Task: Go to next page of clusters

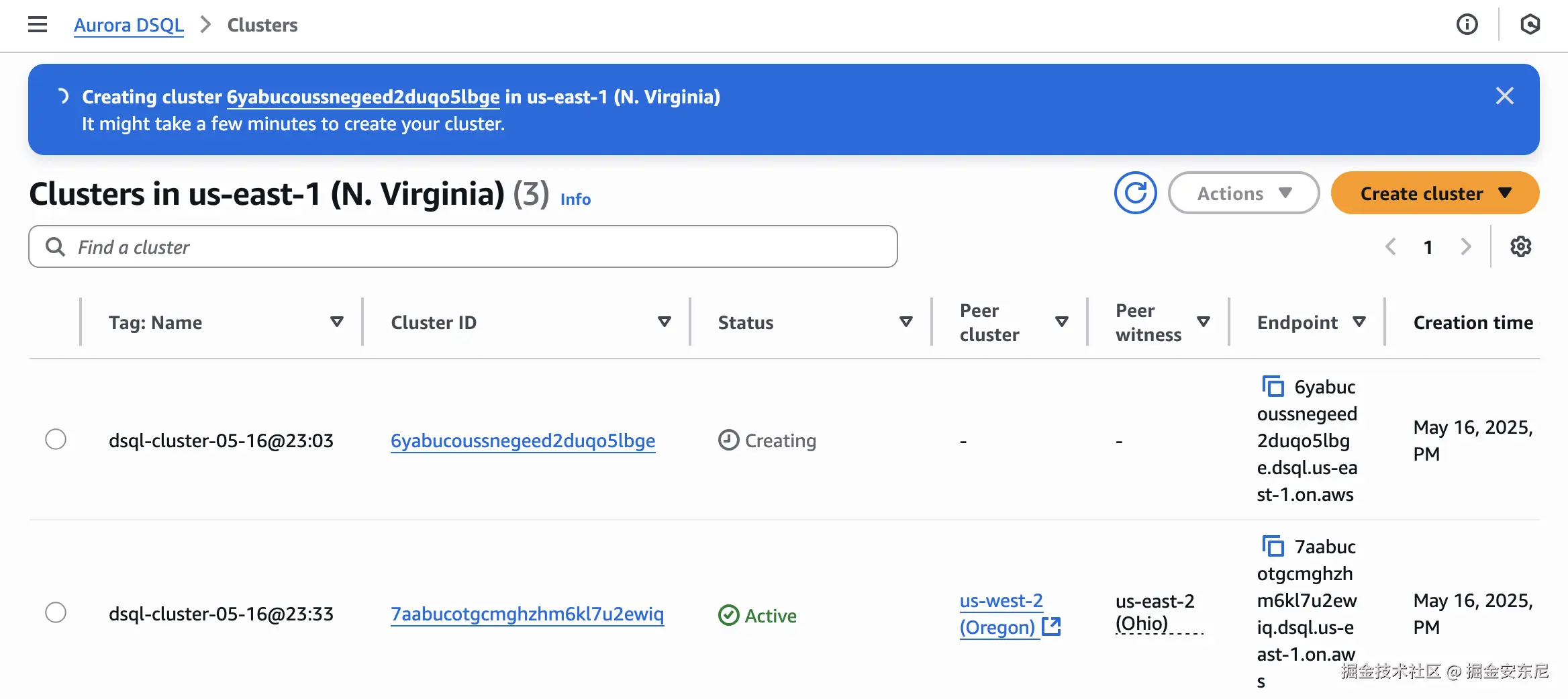Action: 1465,247
